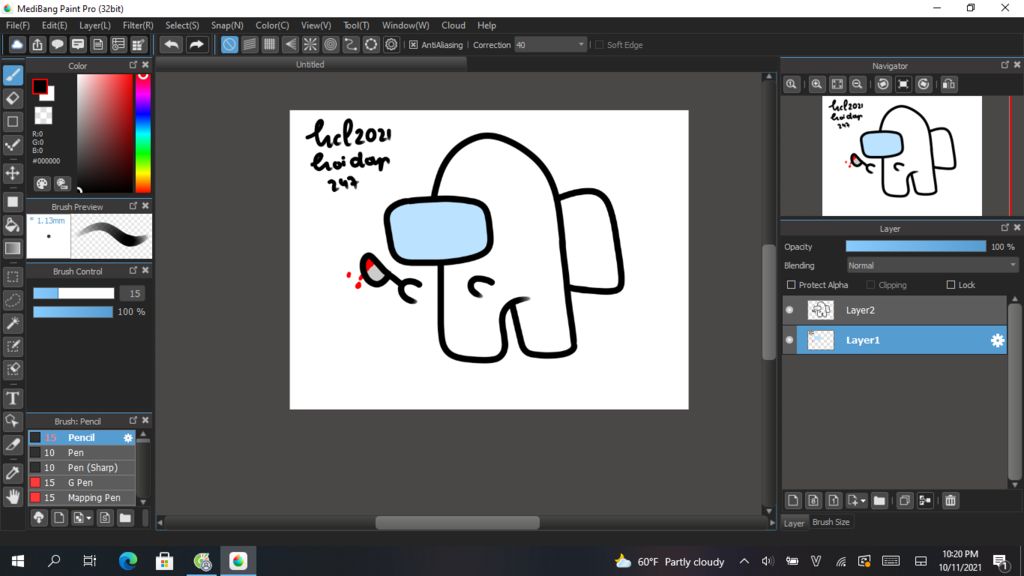
Task: Select the Text tool
Action: pyautogui.click(x=13, y=398)
